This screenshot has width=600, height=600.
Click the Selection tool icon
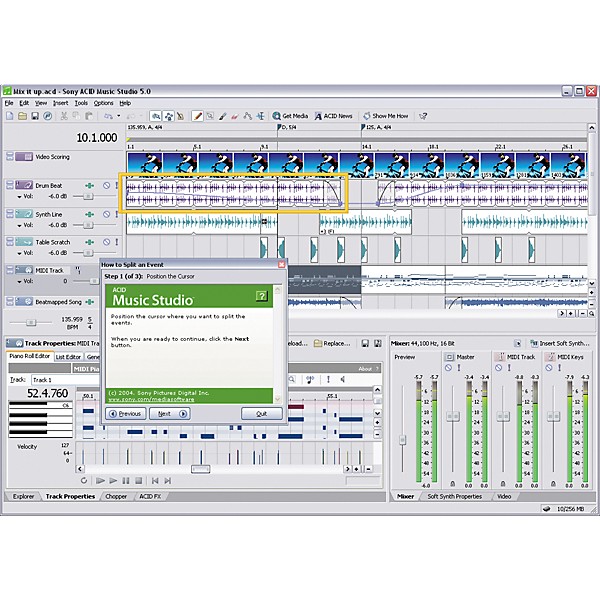(x=210, y=116)
